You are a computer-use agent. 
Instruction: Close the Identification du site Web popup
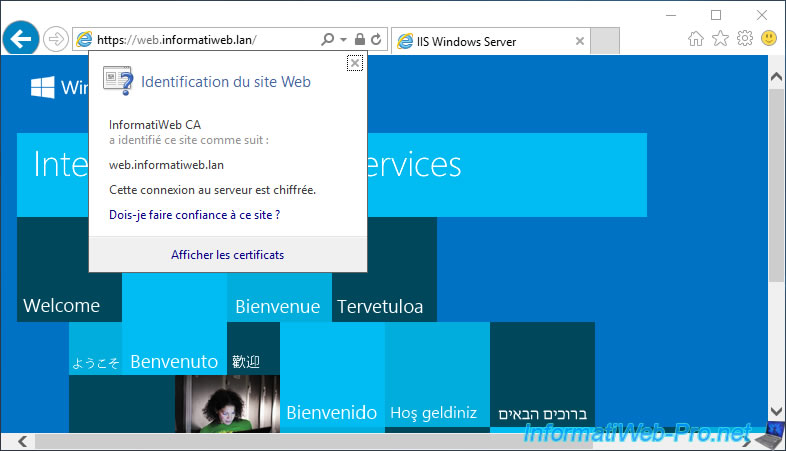[355, 63]
